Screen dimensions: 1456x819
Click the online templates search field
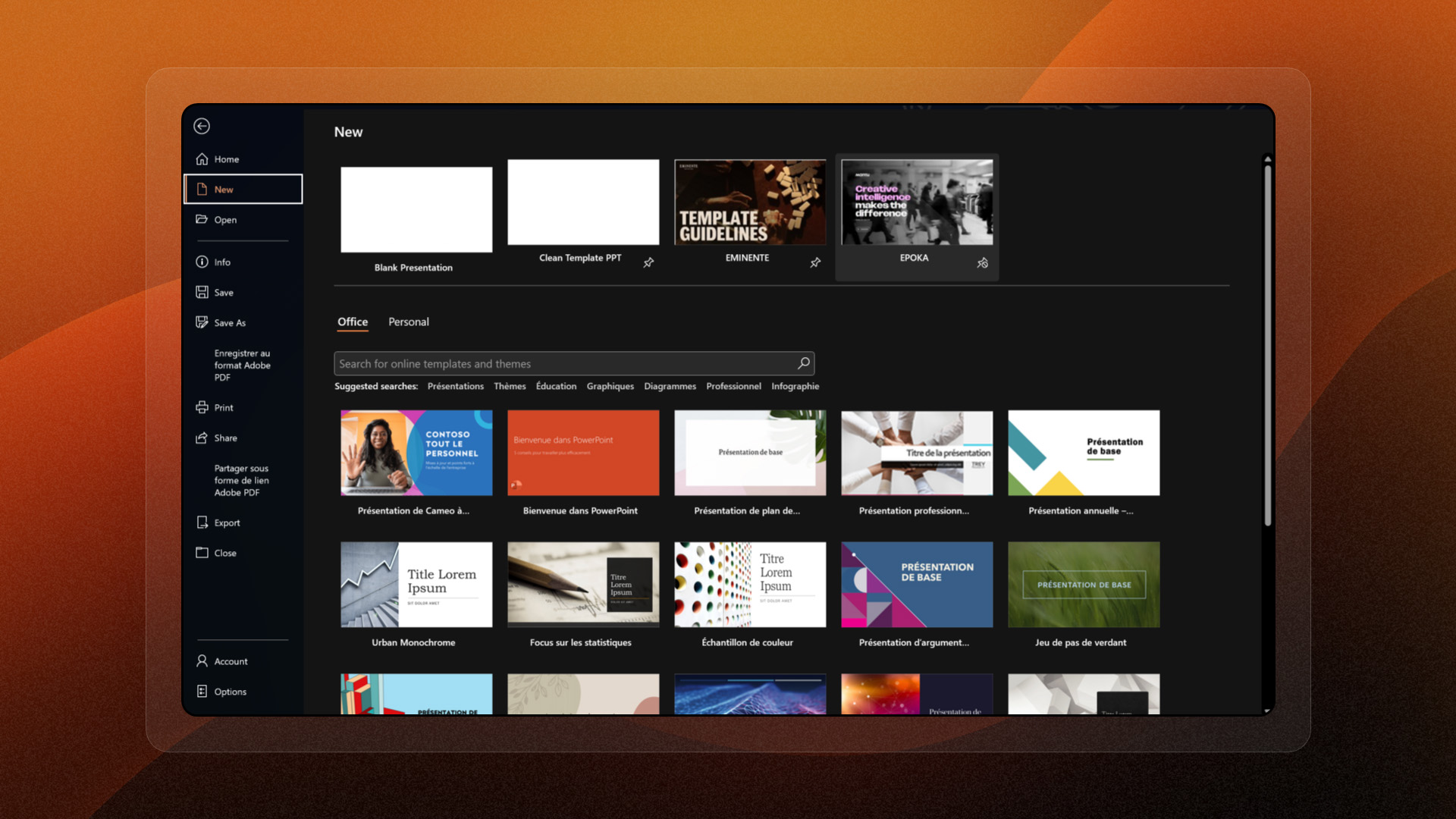click(574, 363)
